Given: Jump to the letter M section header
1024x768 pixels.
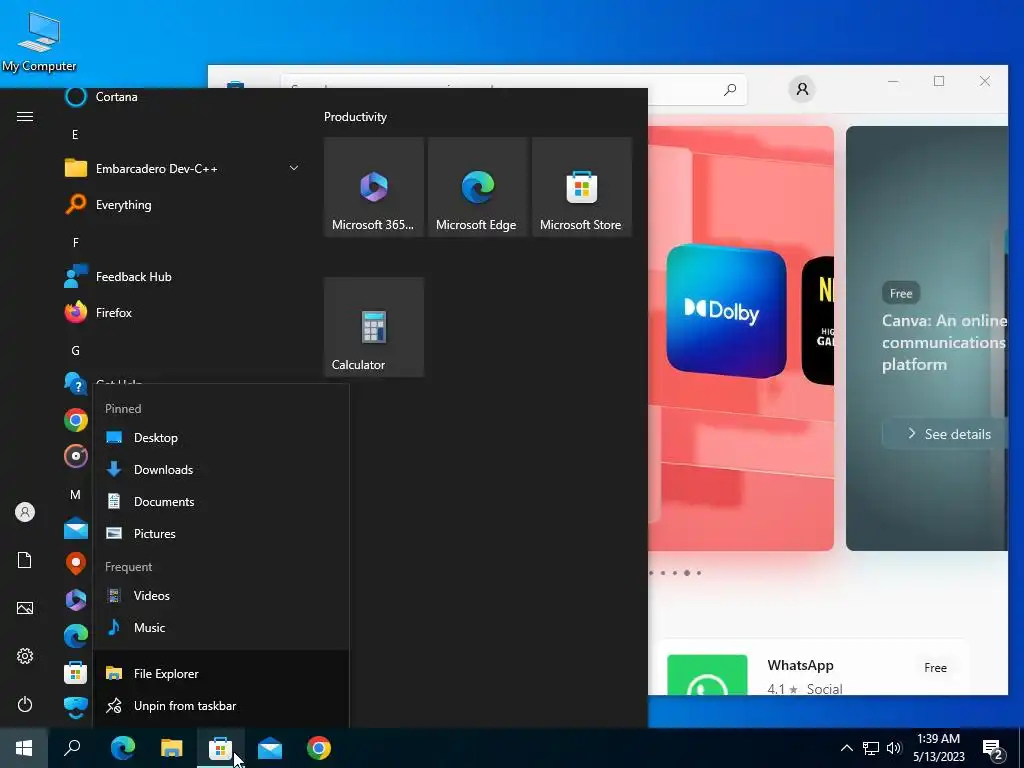Looking at the screenshot, I should (75, 495).
